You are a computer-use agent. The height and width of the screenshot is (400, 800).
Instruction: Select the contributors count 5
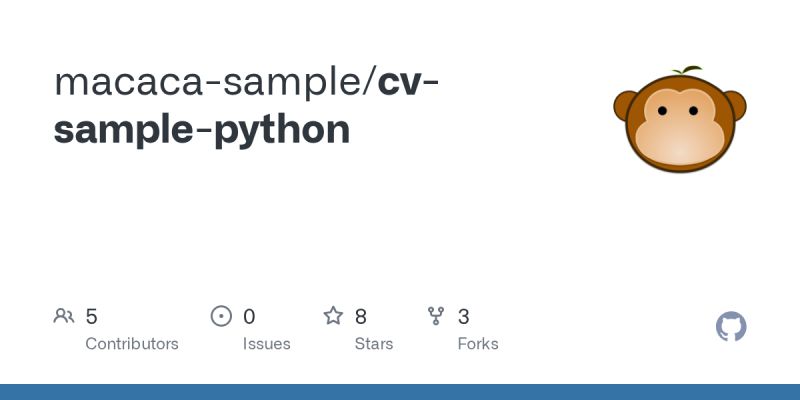(x=91, y=317)
